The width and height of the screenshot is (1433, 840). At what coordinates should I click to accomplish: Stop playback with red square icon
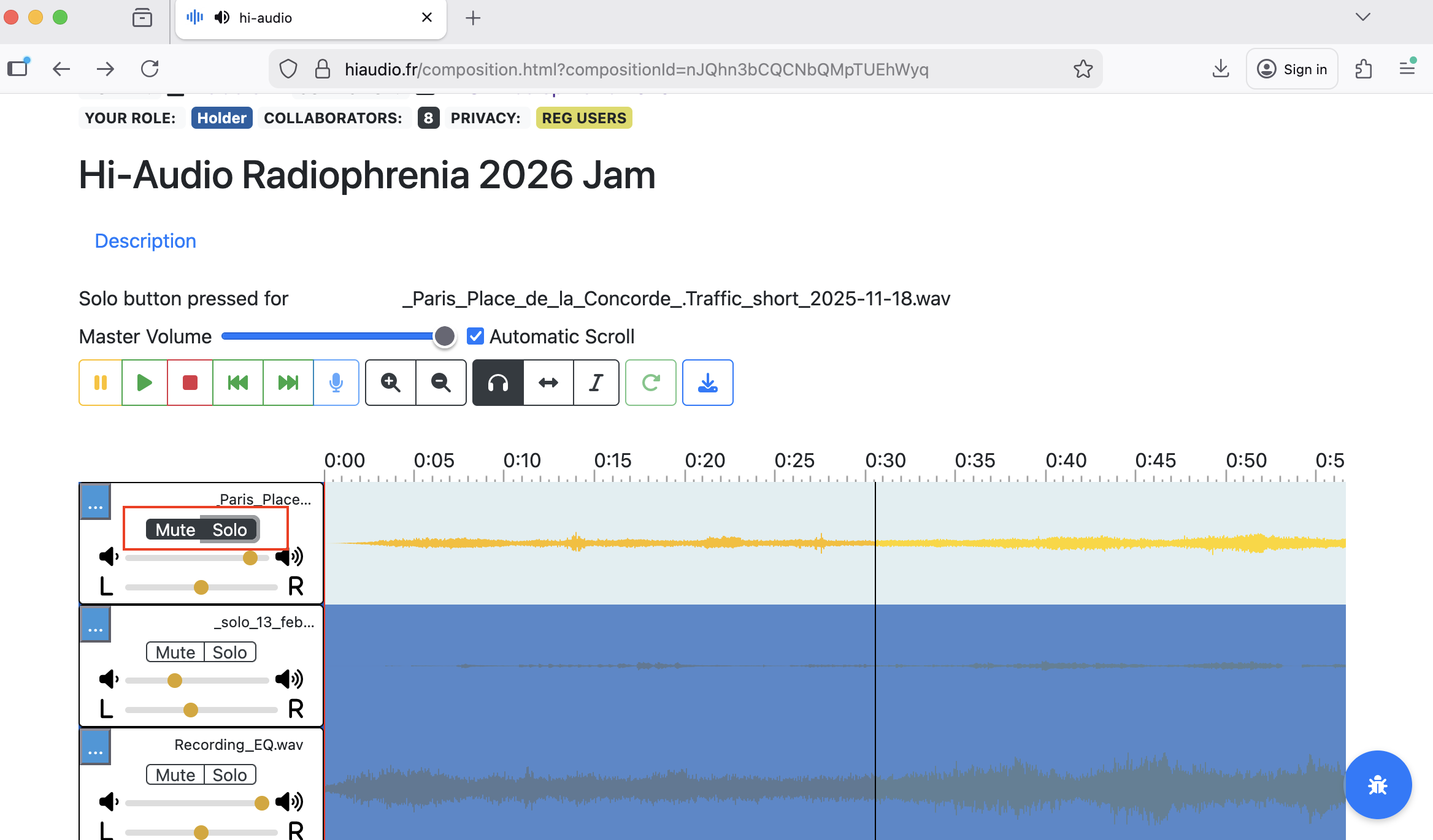click(x=190, y=383)
